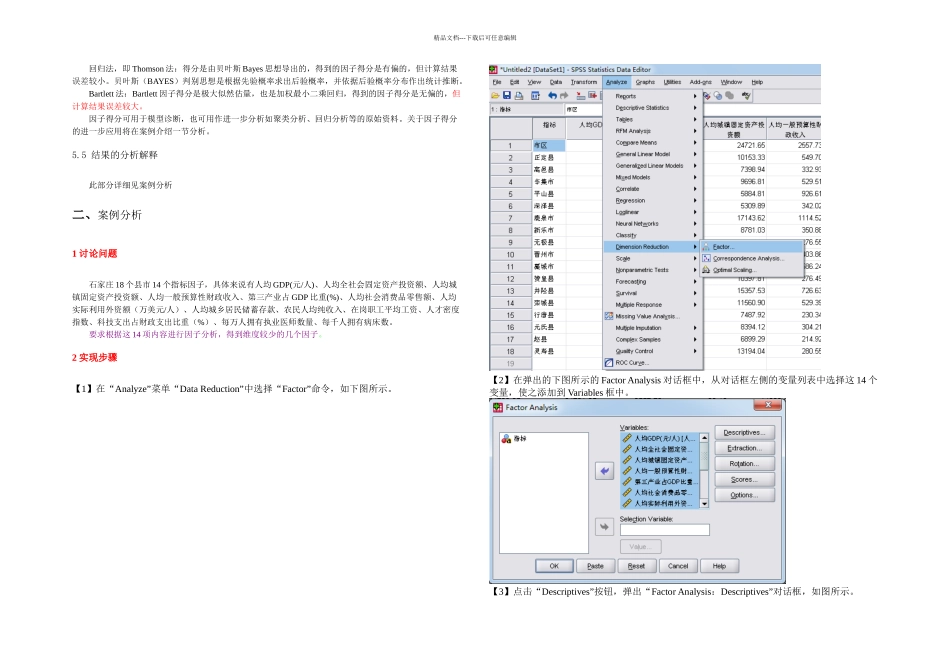Click the Save disk icon in SPSS toolbar
This screenshot has width=950, height=672.
506,95
